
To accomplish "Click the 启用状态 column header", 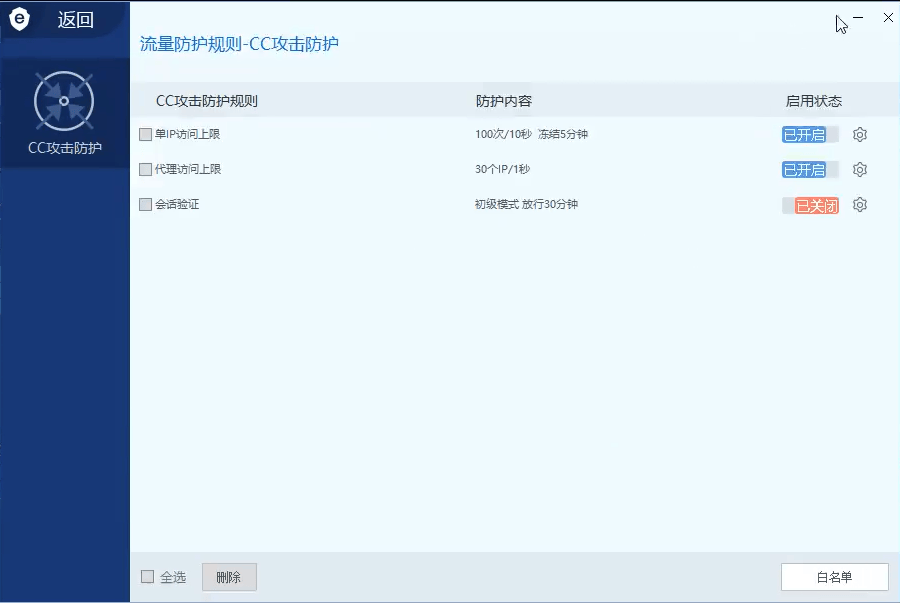I will point(813,101).
